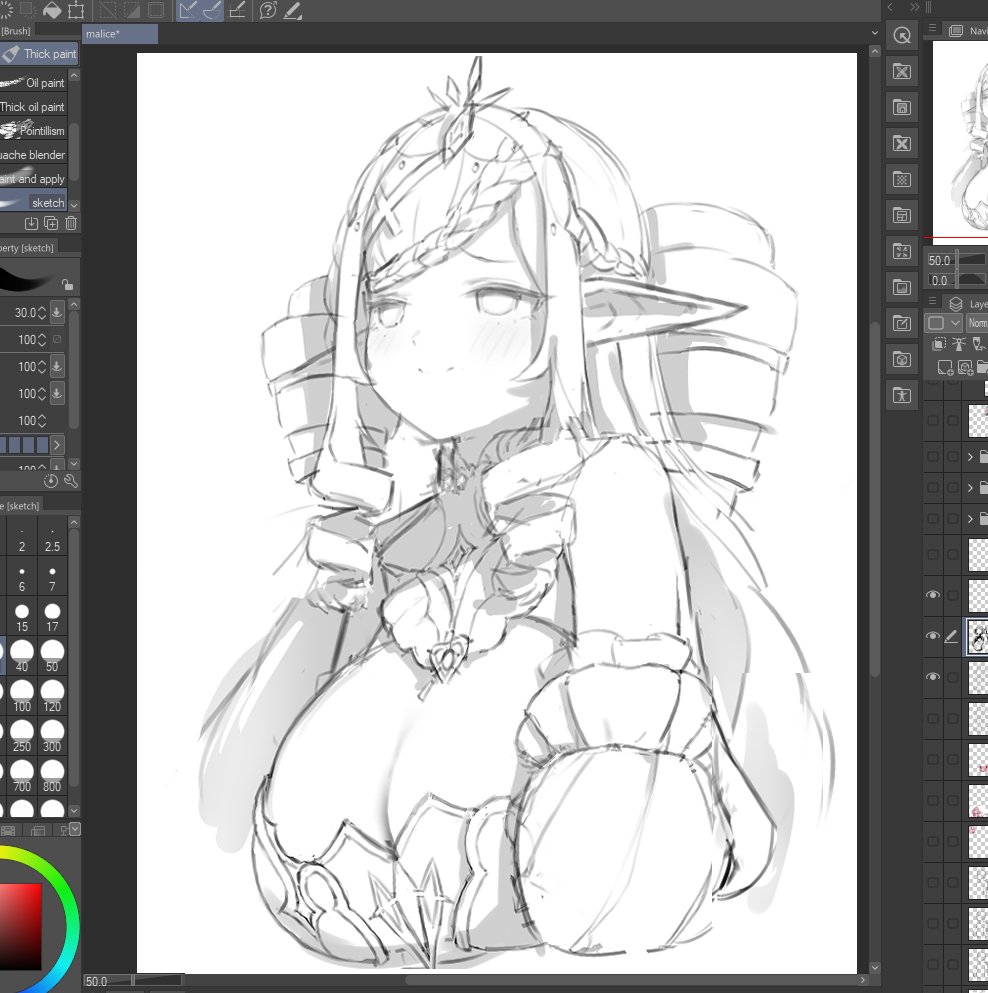Expand the docked palettes double-arrow
The width and height of the screenshot is (988, 993).
[x=914, y=7]
